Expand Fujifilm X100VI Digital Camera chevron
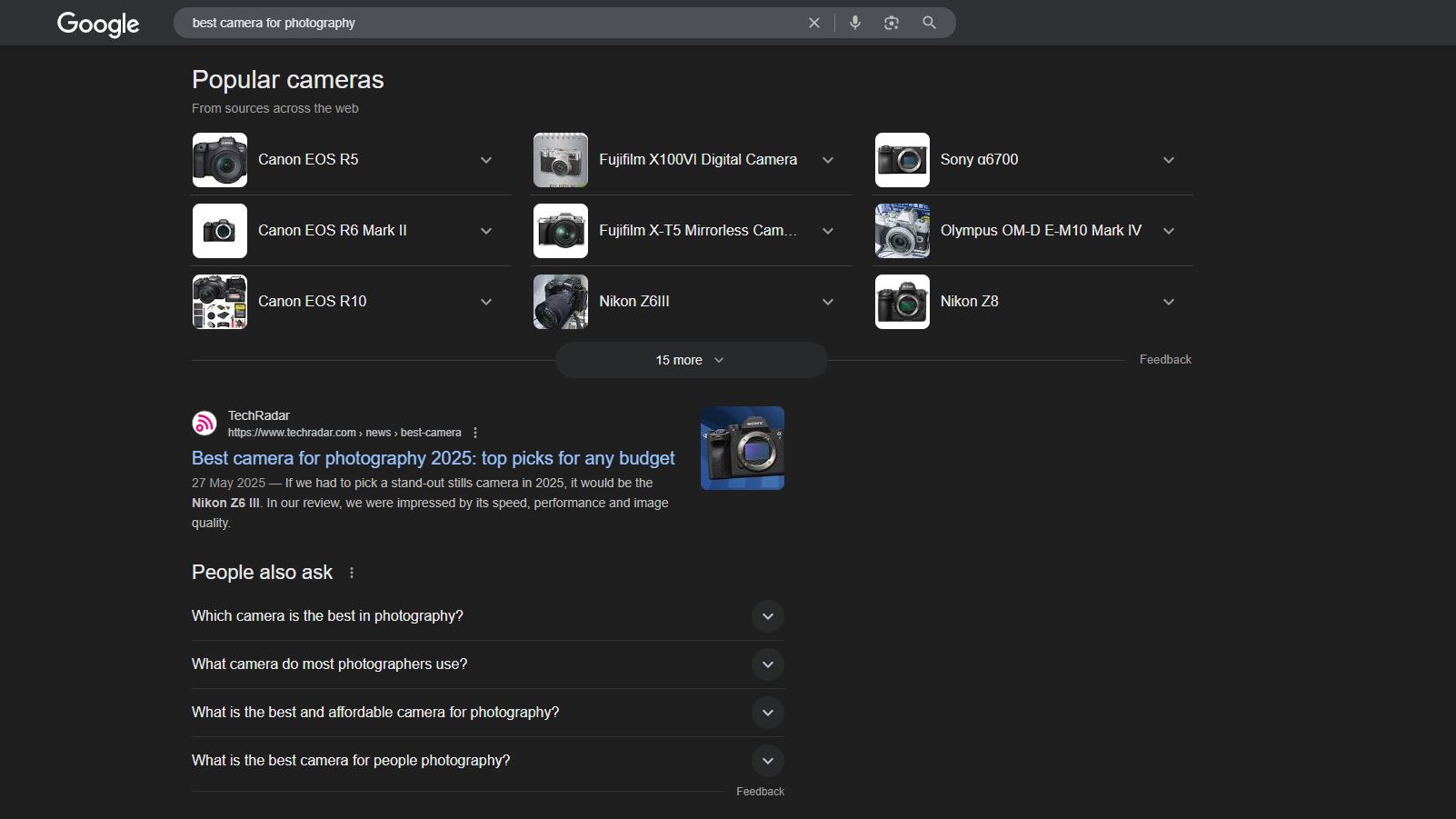Image resolution: width=1456 pixels, height=819 pixels. pos(828,160)
